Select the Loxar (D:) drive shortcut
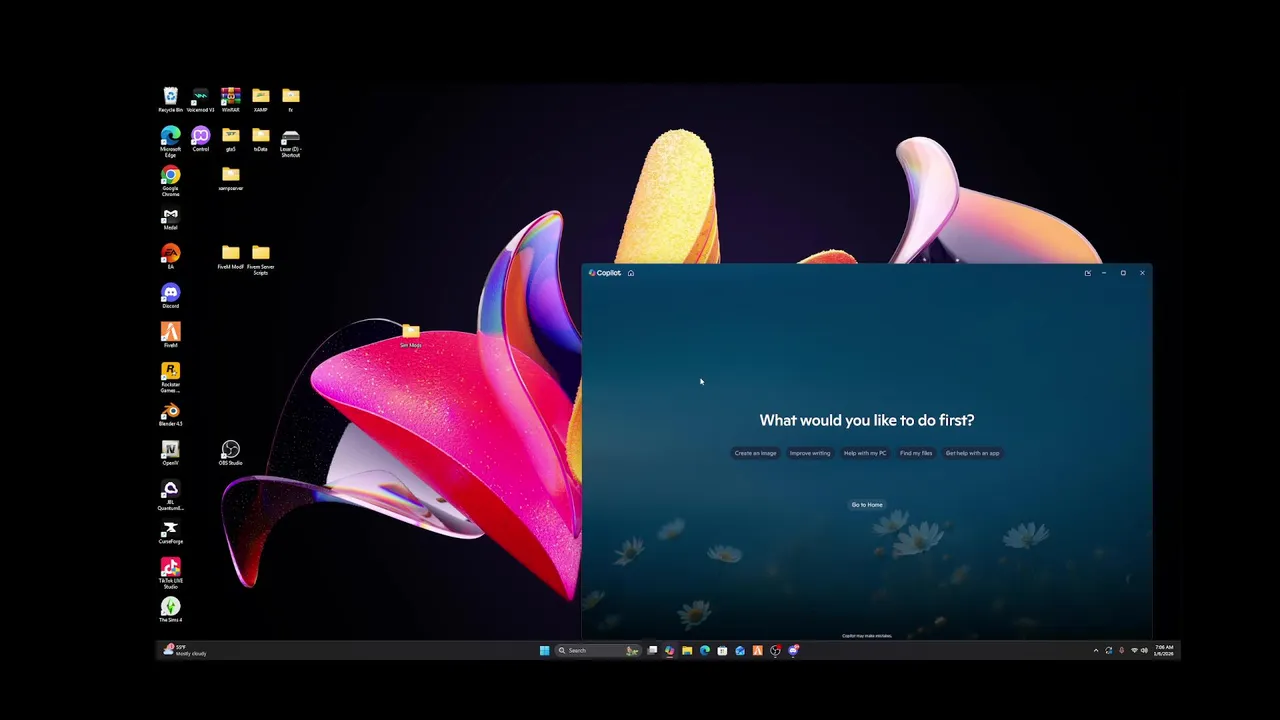The width and height of the screenshot is (1280, 720). pyautogui.click(x=290, y=142)
